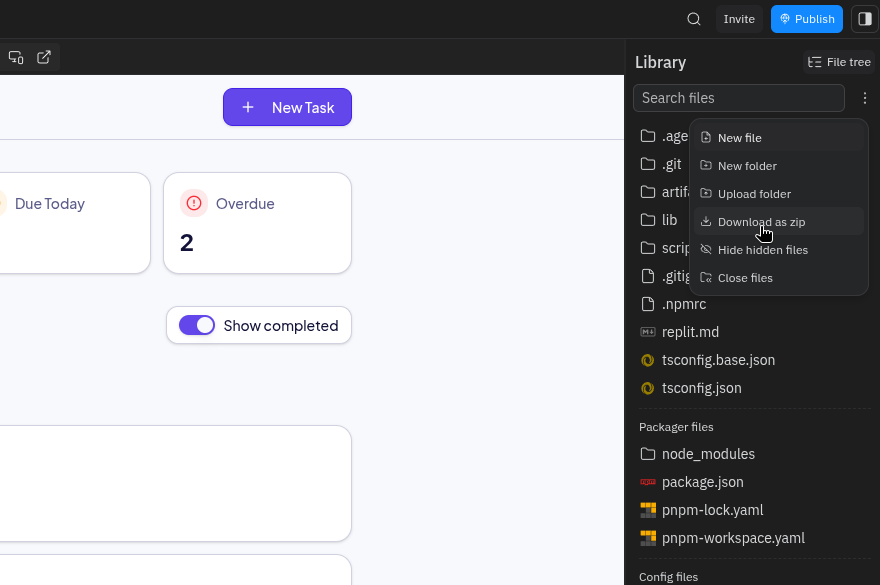
Task: Click the Overdue alert icon
Action: tap(194, 203)
